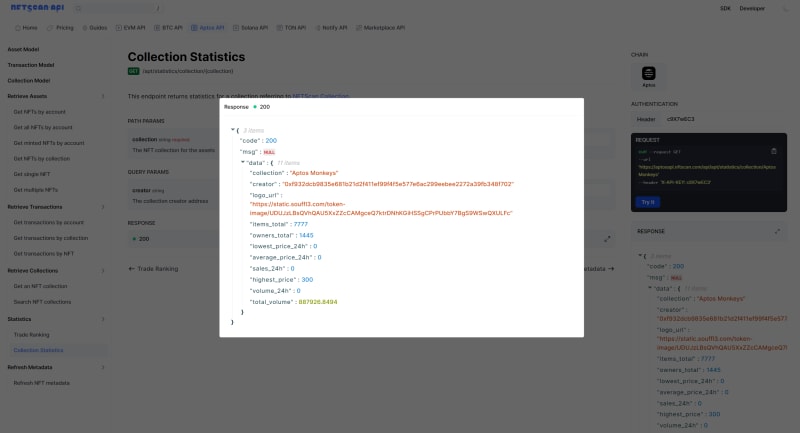Select Collection Statistics in the sidebar
The width and height of the screenshot is (800, 433).
38,350
